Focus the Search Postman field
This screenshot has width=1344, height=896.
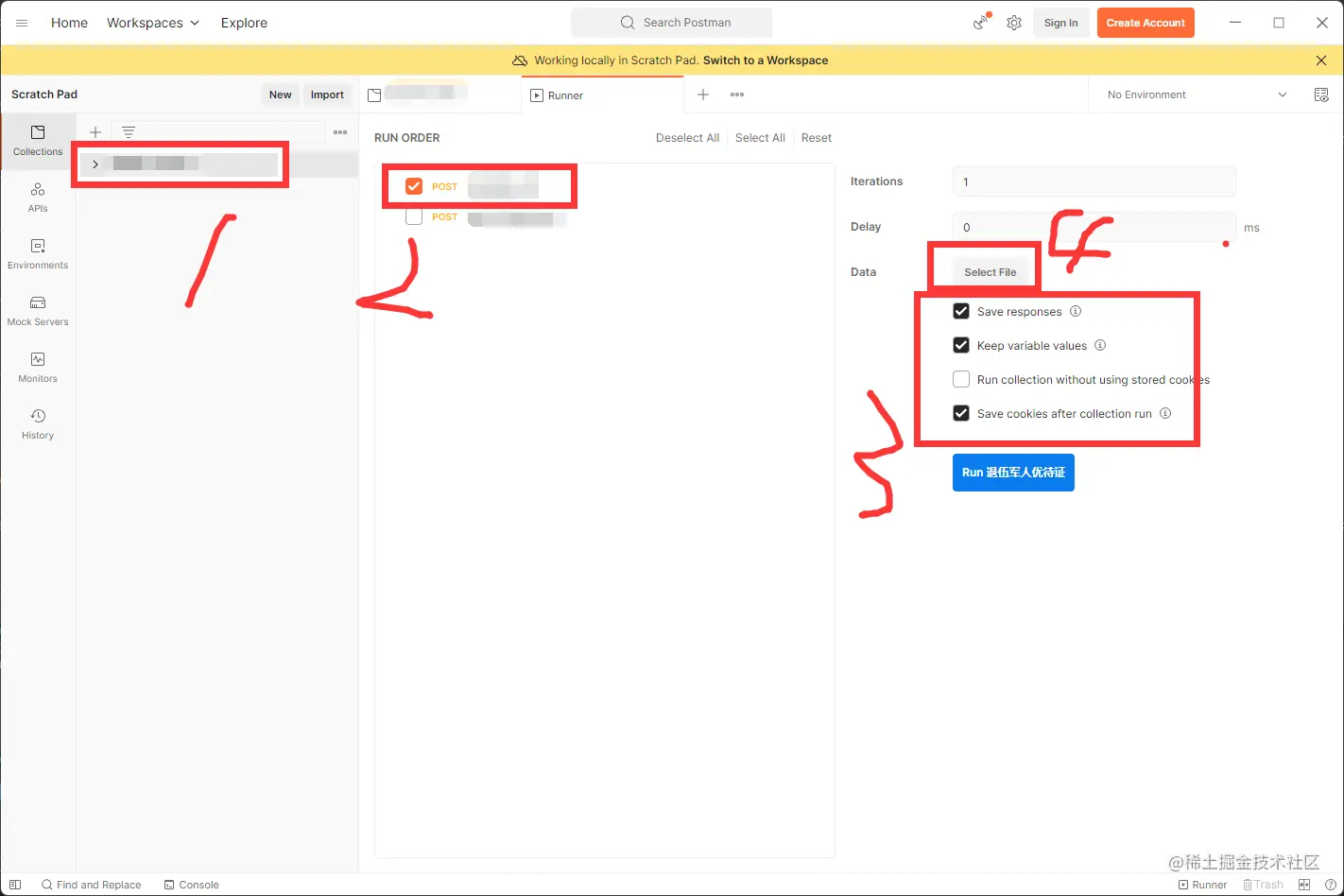click(672, 23)
